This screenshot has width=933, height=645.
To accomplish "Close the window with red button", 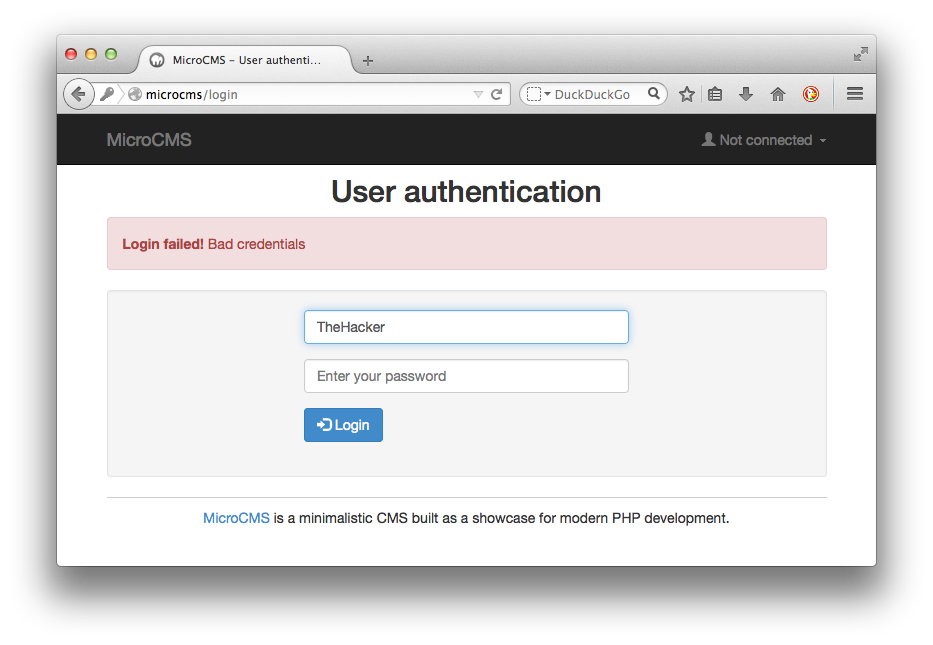I will tap(71, 54).
